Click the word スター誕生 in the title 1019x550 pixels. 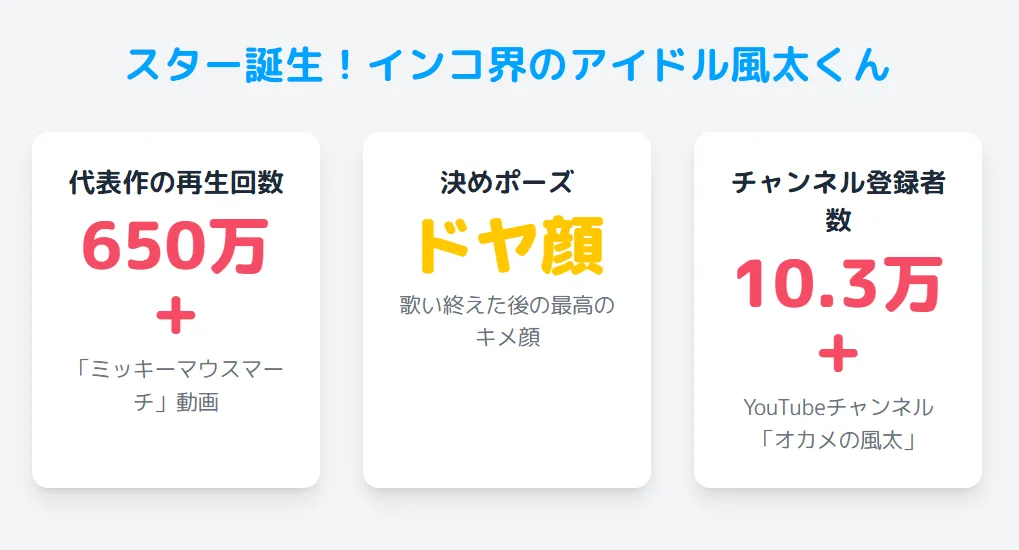pos(225,65)
